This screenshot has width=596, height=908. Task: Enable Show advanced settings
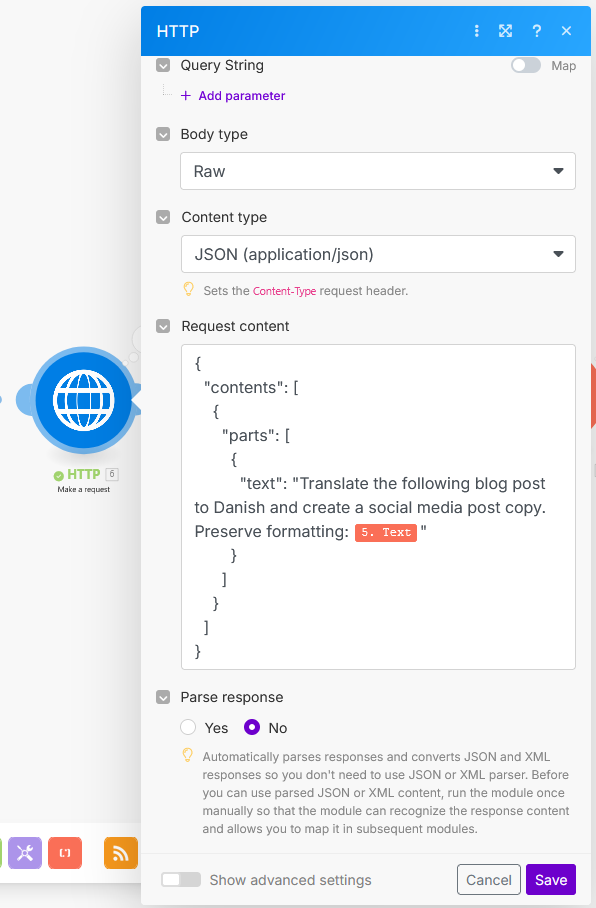(180, 880)
